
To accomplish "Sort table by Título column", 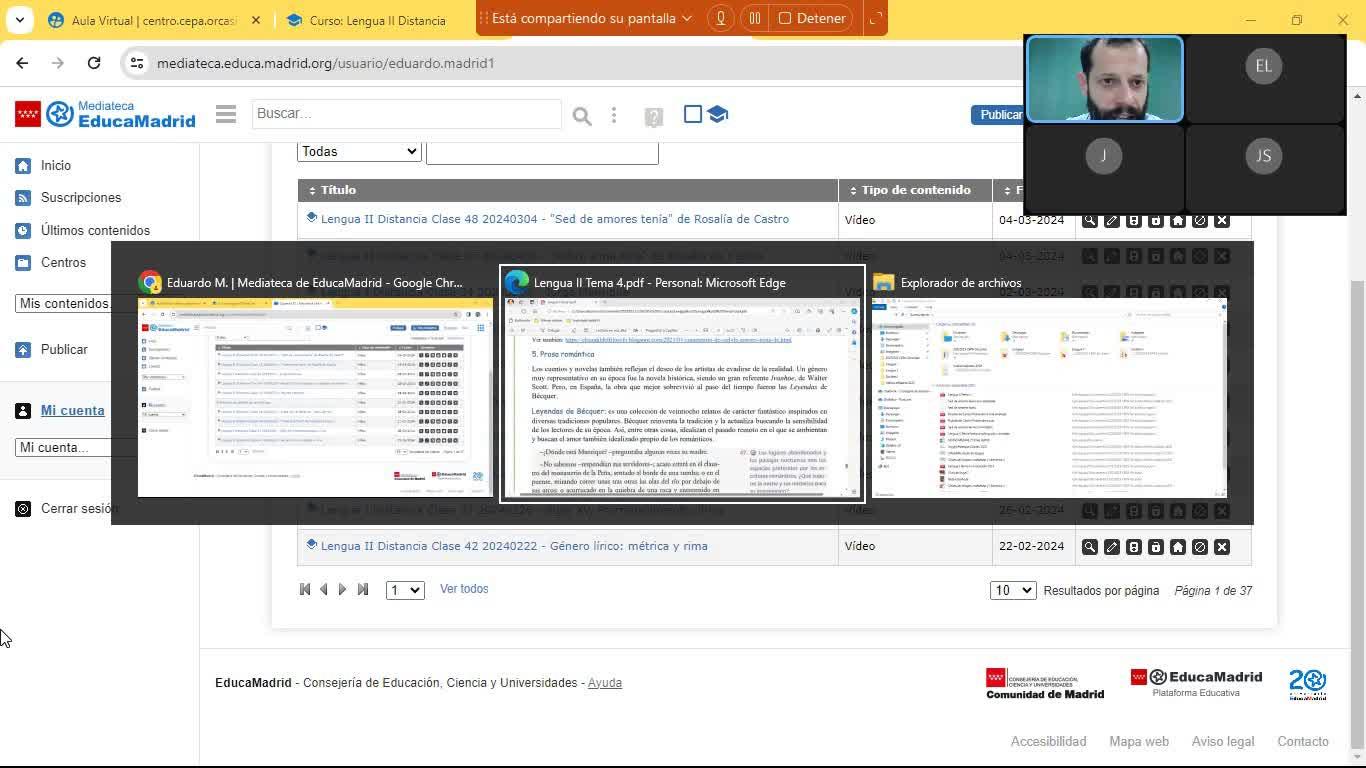I will pos(332,190).
